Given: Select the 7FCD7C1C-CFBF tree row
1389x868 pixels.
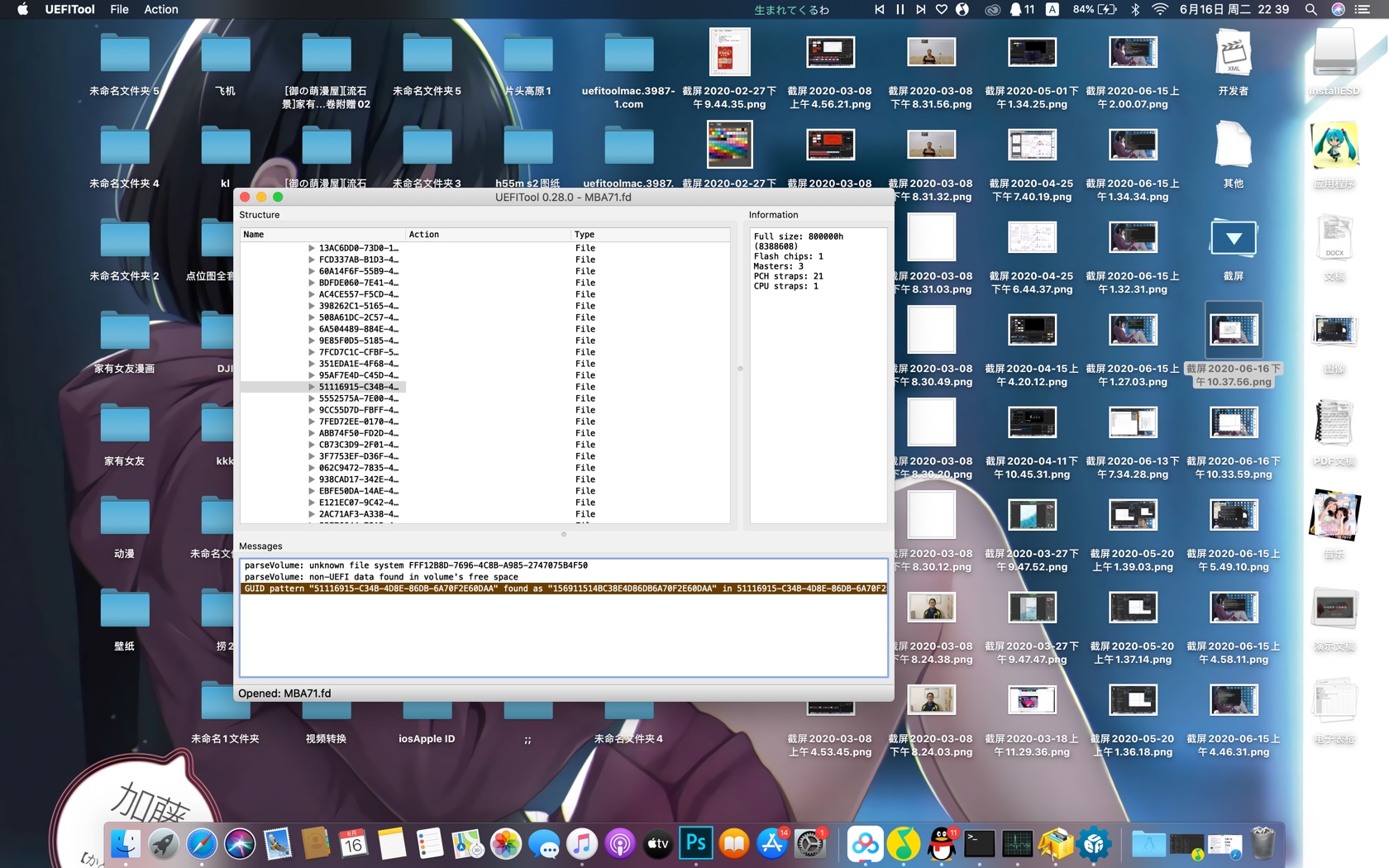Looking at the screenshot, I should click(x=485, y=352).
